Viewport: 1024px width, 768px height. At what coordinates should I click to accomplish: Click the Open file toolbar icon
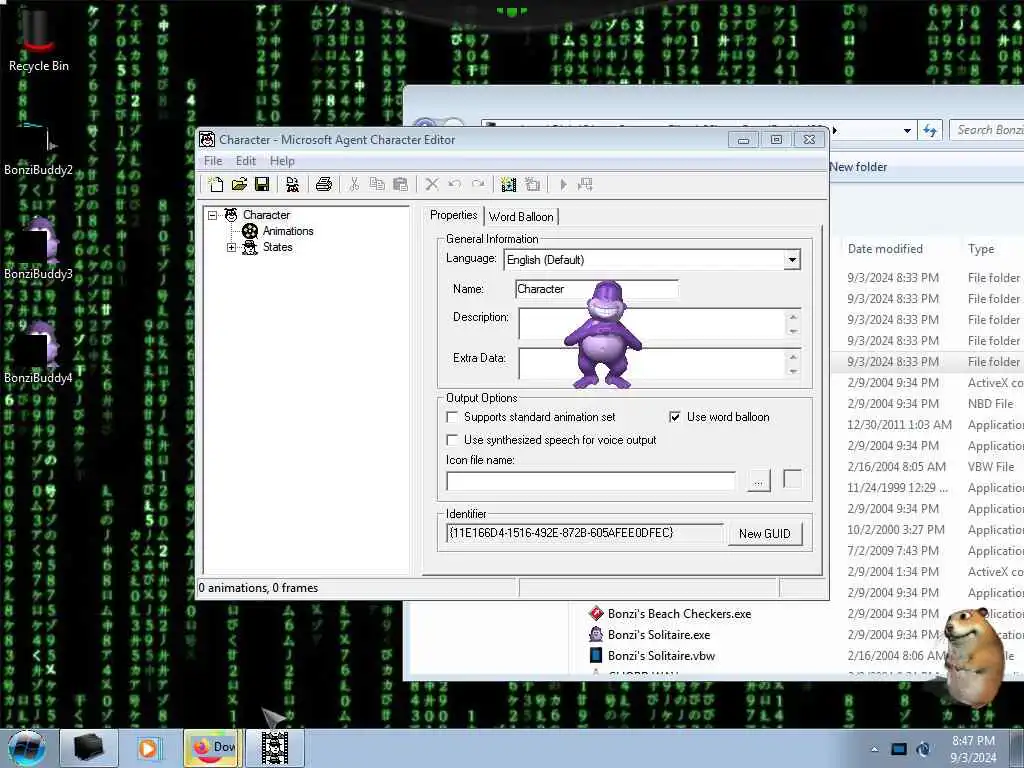click(239, 185)
